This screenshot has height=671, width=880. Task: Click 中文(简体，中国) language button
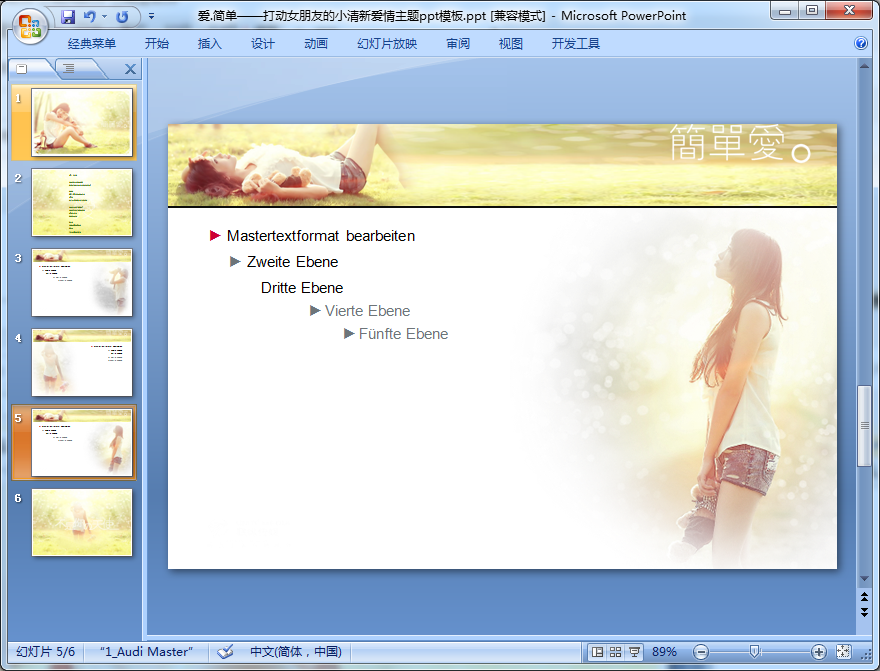pos(295,652)
